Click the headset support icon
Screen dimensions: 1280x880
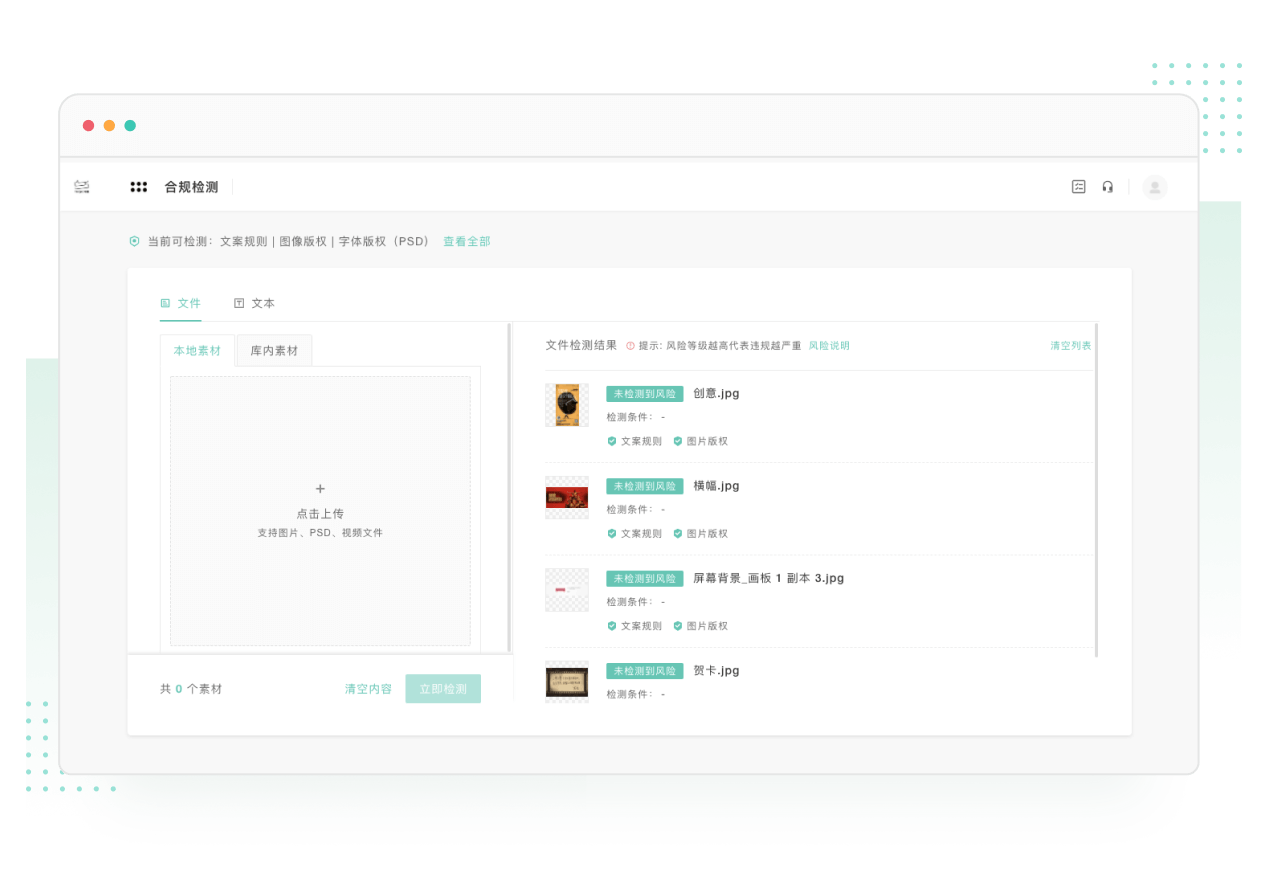click(1108, 186)
